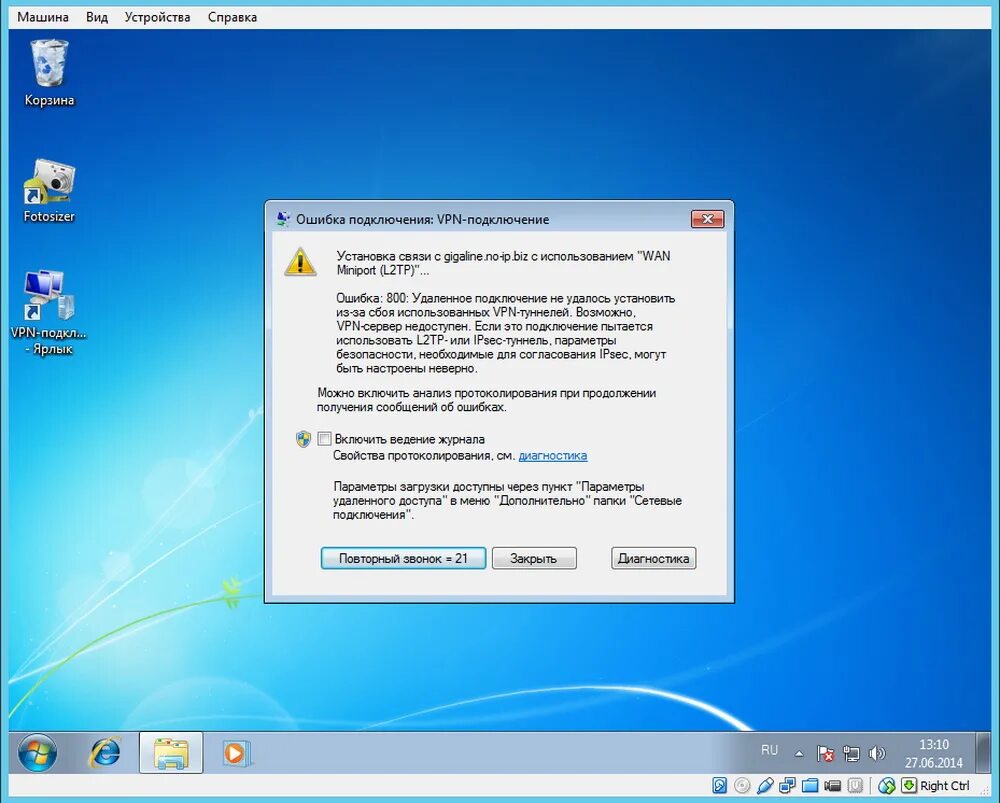
Task: Click the clock showing 13:10
Action: pos(933,753)
